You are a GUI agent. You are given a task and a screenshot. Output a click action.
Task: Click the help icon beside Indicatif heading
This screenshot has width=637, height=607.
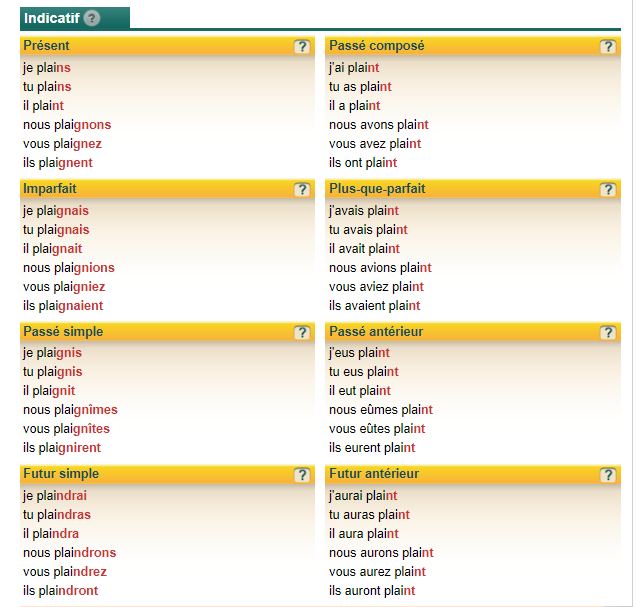(92, 18)
